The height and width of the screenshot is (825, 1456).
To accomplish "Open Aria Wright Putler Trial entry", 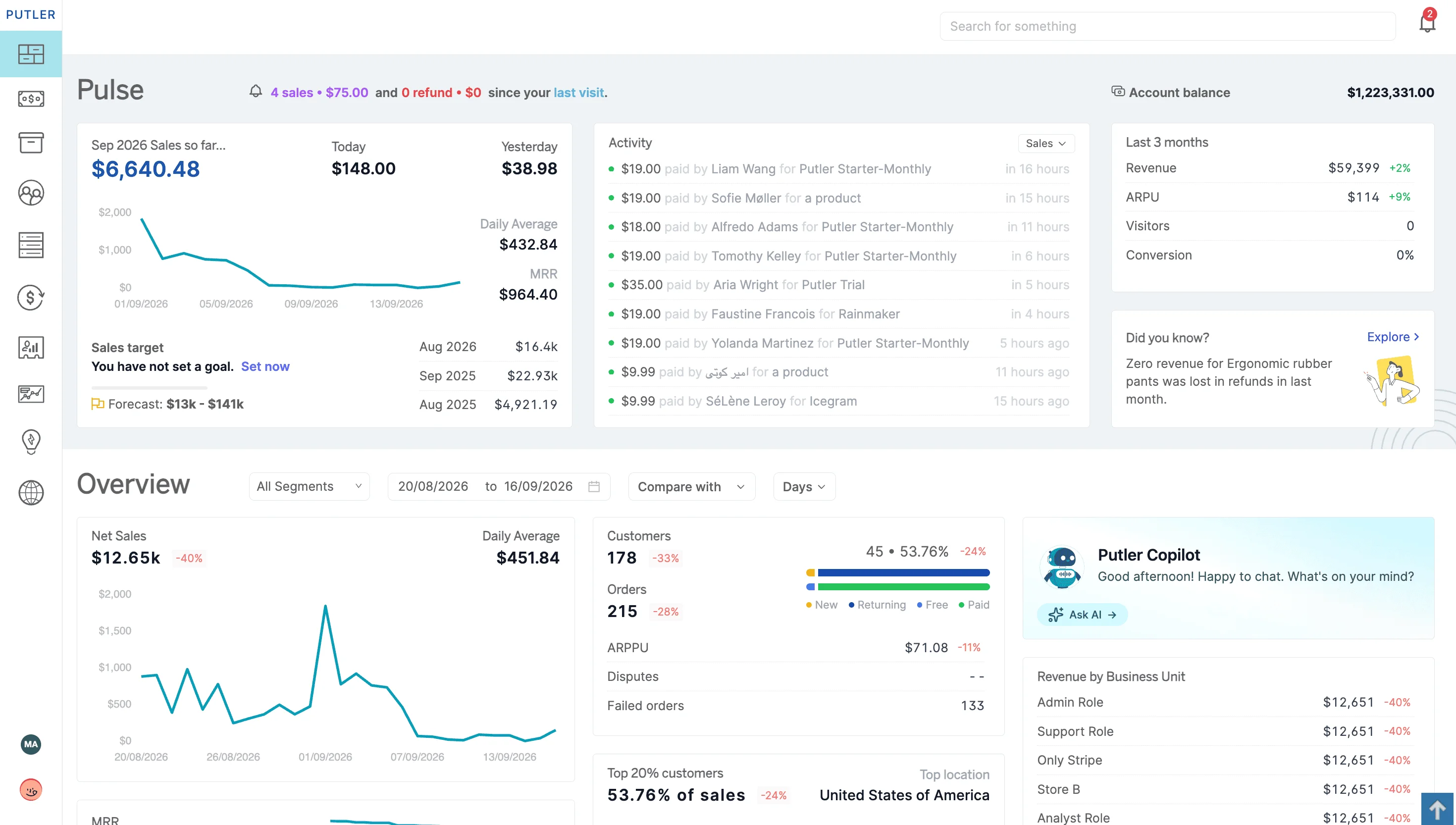I will [838, 284].
